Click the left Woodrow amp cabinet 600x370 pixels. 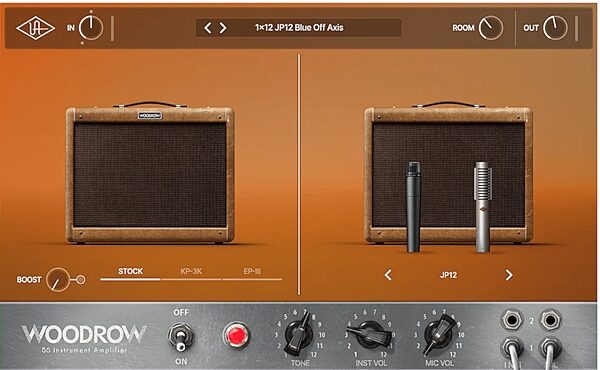point(150,173)
